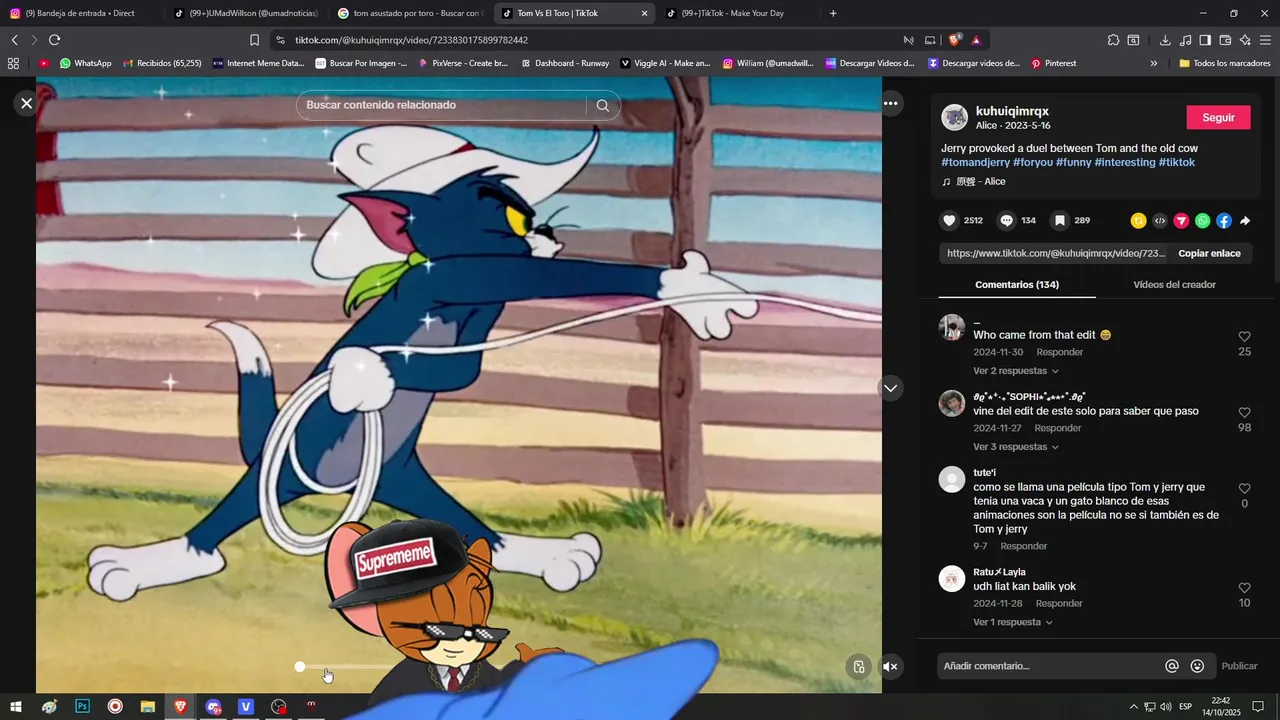Click the yellow repost icon
The width and height of the screenshot is (1280, 720).
point(1138,221)
